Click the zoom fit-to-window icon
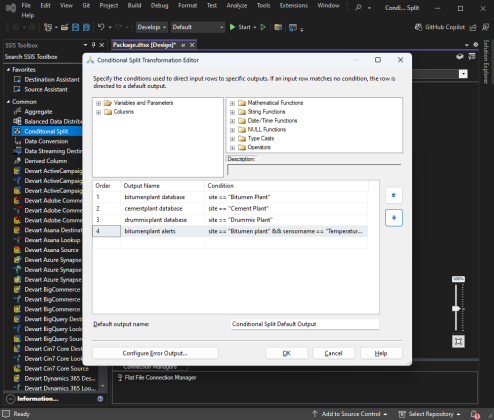This screenshot has height=420, width=494. (458, 341)
